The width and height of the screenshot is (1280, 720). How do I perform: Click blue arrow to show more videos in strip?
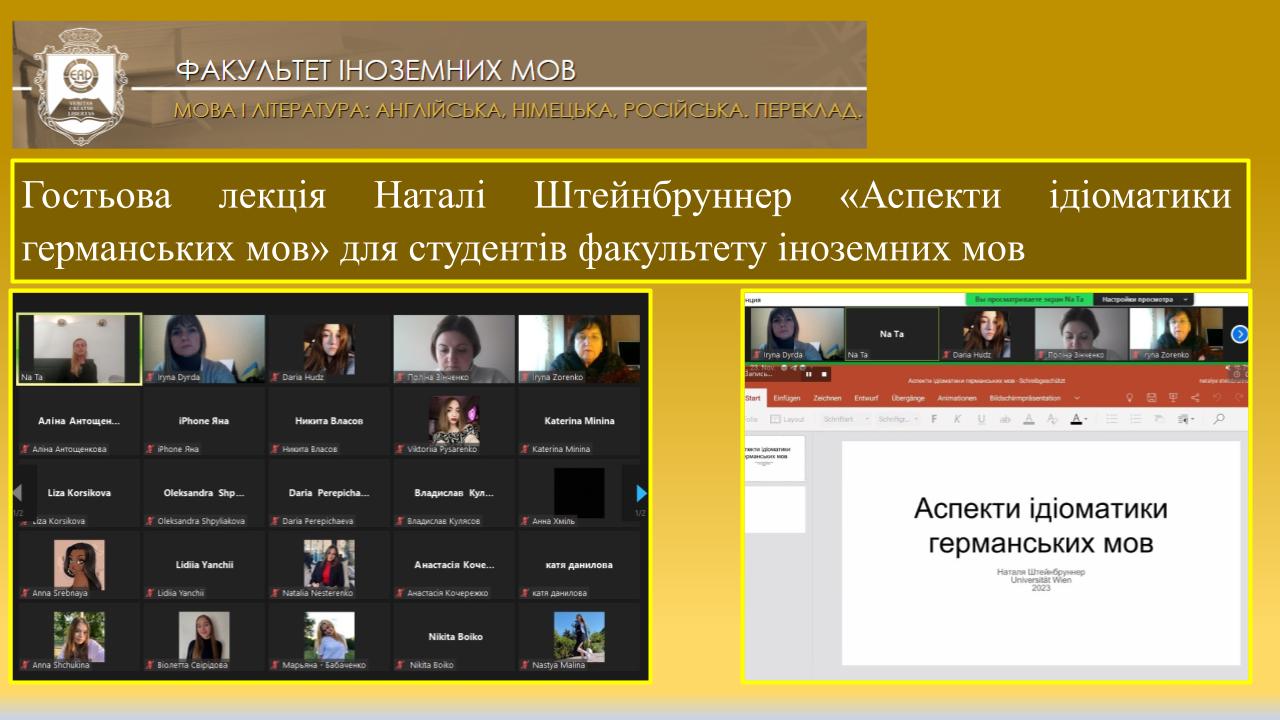[x=1240, y=334]
